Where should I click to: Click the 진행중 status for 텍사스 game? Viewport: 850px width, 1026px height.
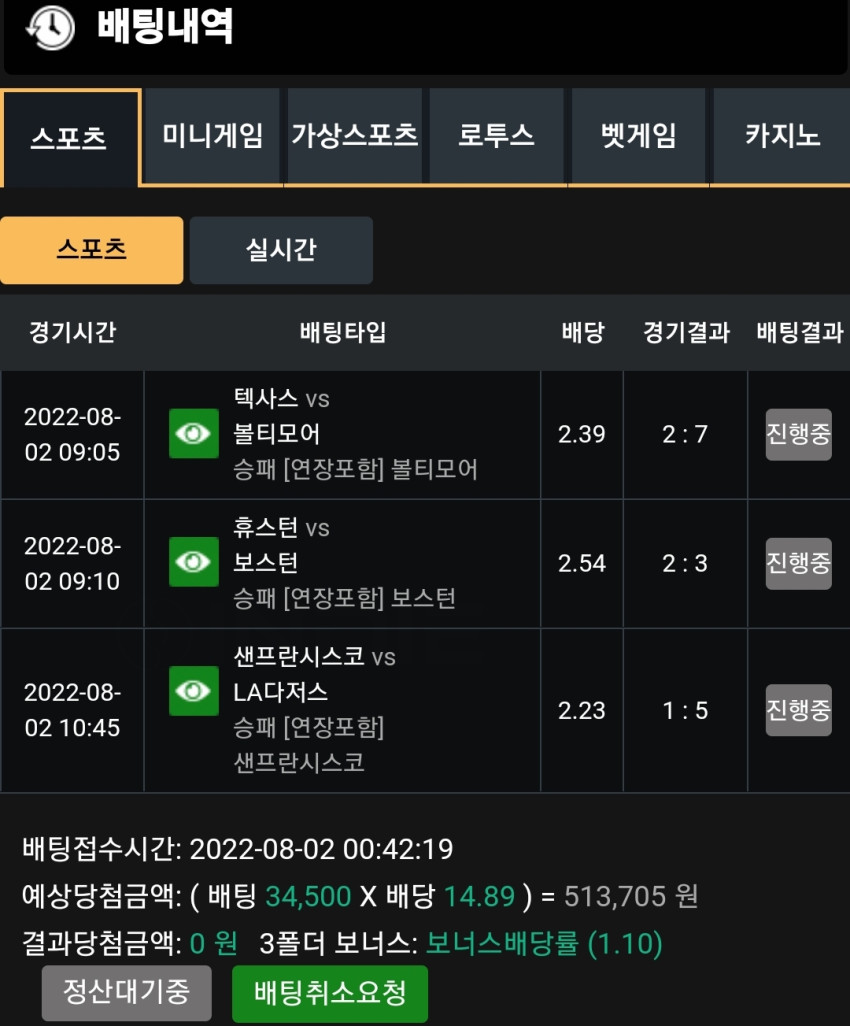click(799, 434)
